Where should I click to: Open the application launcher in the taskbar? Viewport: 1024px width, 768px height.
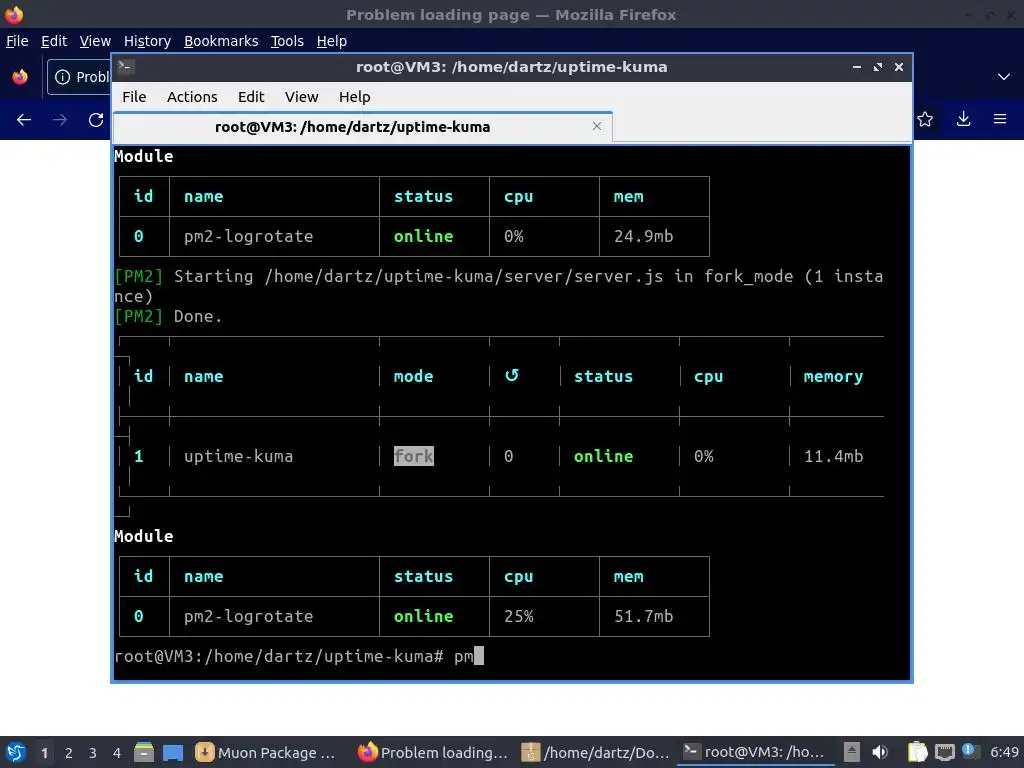[16, 752]
